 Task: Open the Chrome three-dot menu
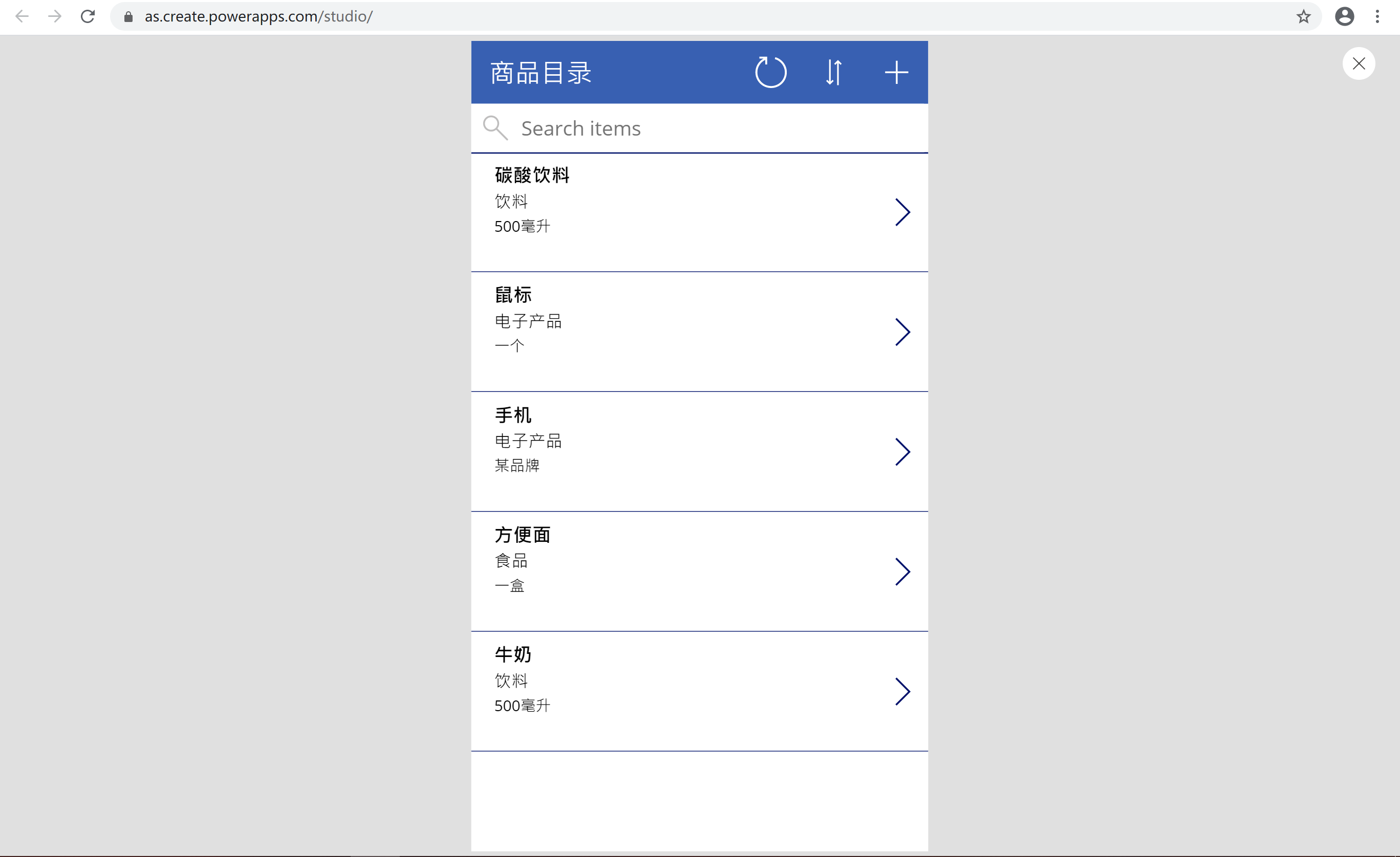[1379, 16]
